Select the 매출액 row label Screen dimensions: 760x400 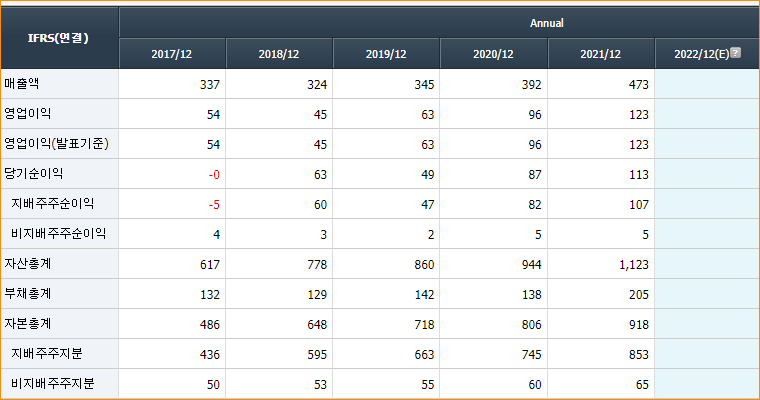tap(21, 83)
